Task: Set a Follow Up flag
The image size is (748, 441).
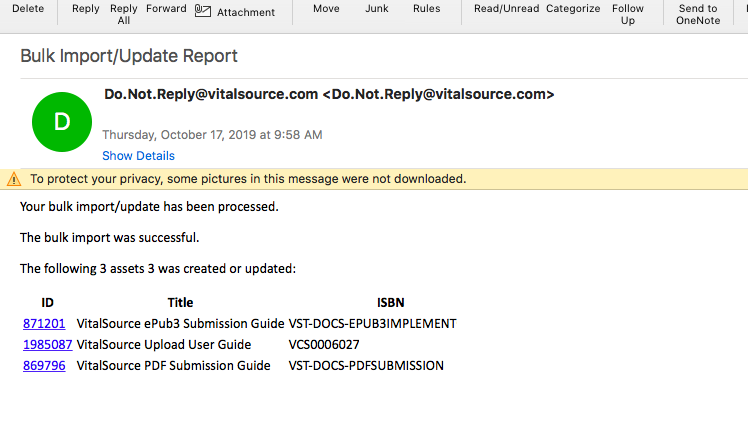Action: [x=628, y=14]
